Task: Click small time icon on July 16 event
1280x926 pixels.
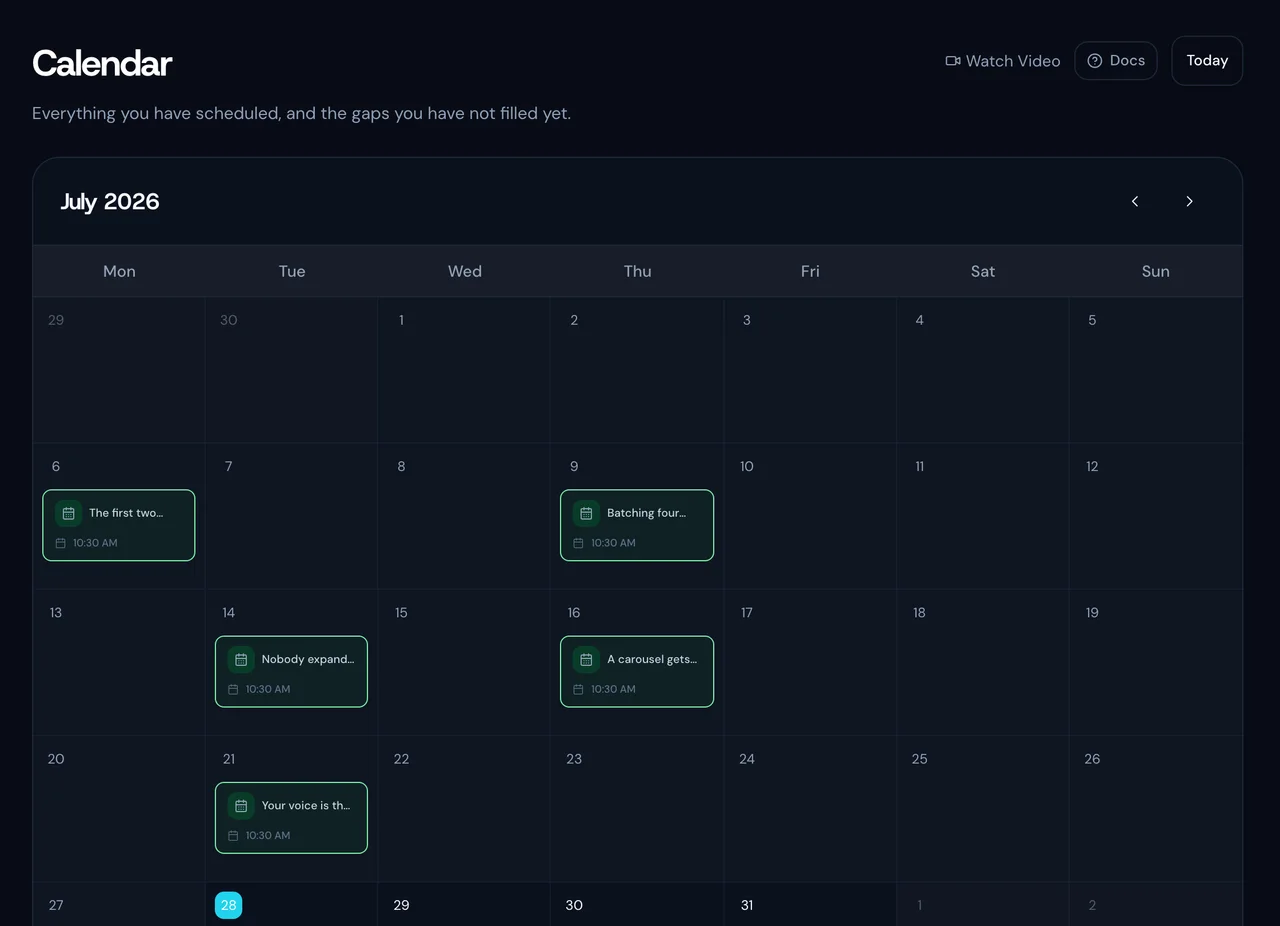Action: (578, 689)
